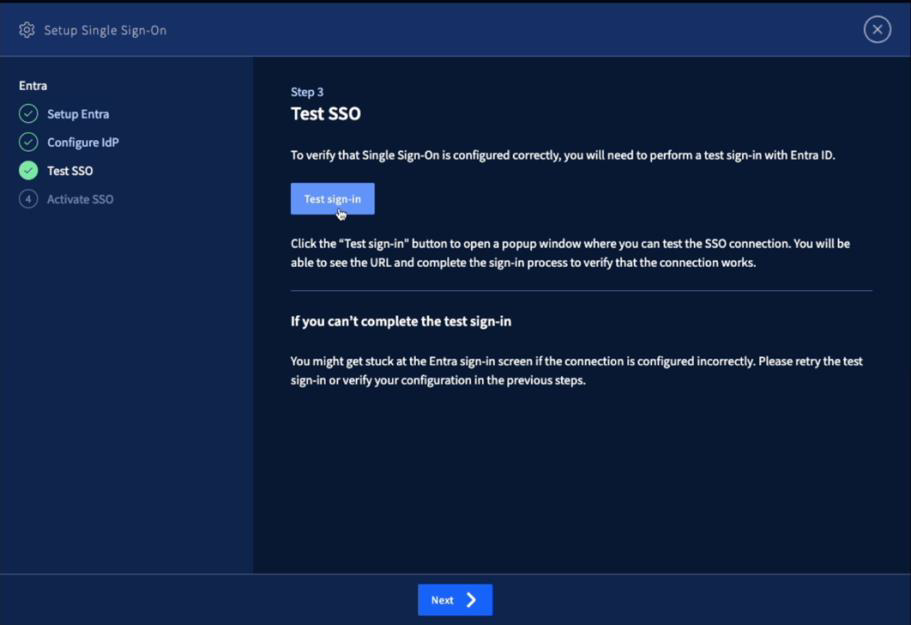Click the paragraph starting 'To verify that Single Sign-On'
This screenshot has width=911, height=625.
[x=562, y=155]
